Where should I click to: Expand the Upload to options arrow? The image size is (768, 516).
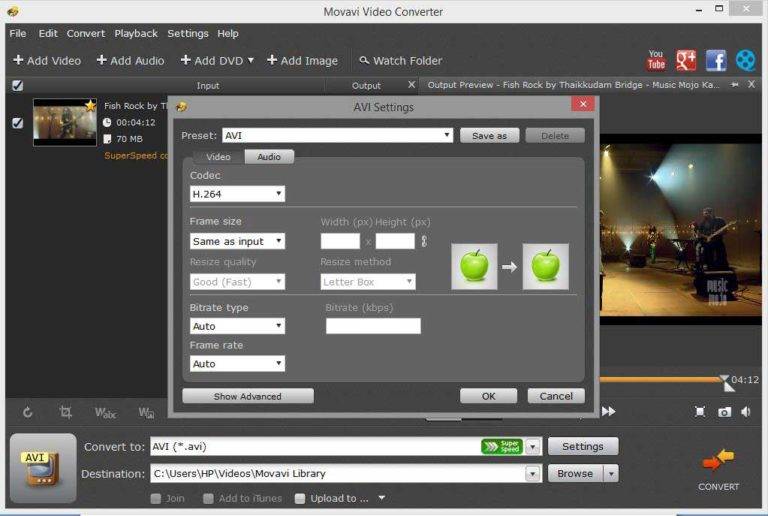click(381, 498)
